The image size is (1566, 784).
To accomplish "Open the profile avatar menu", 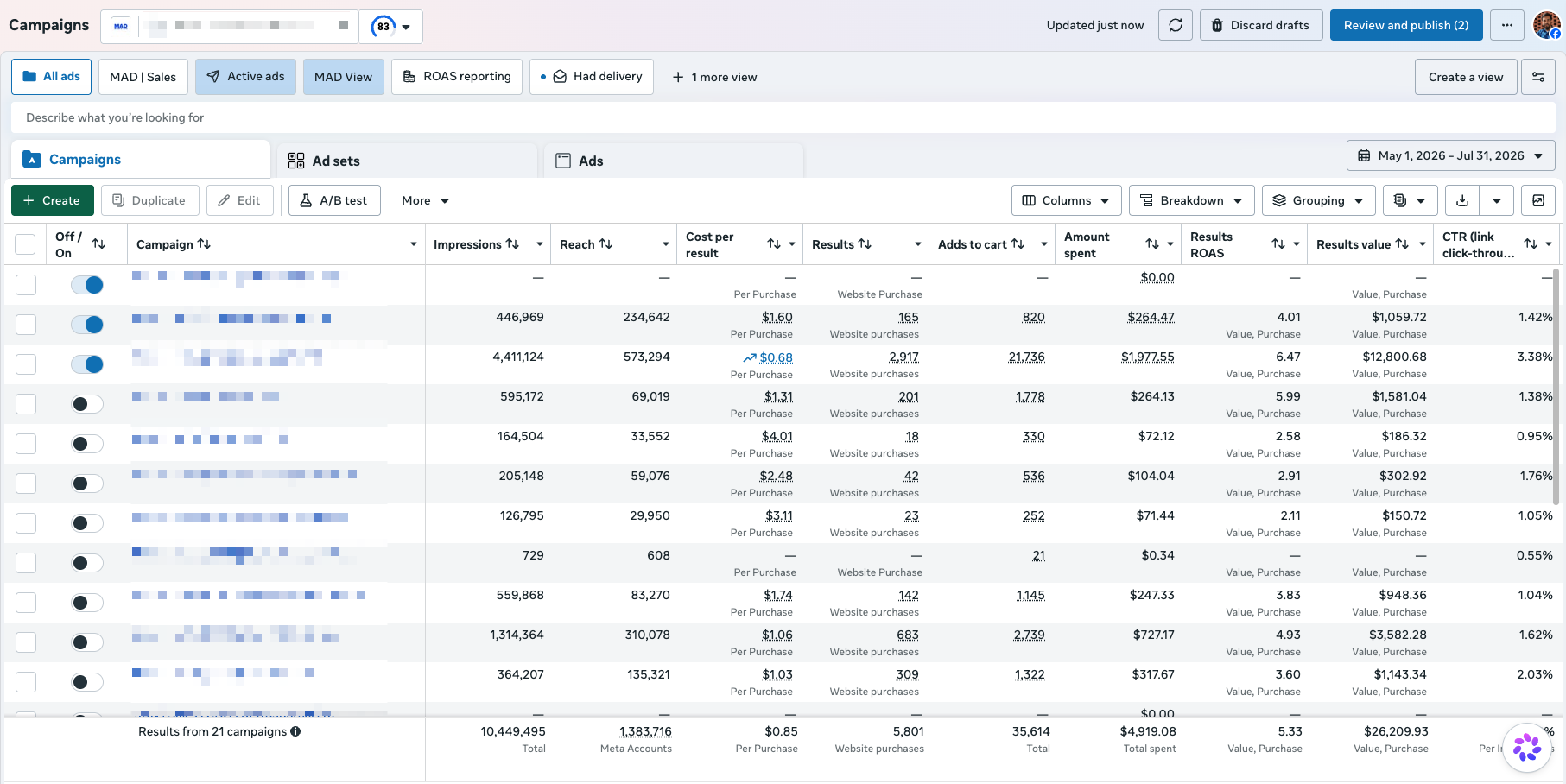I will (x=1546, y=25).
